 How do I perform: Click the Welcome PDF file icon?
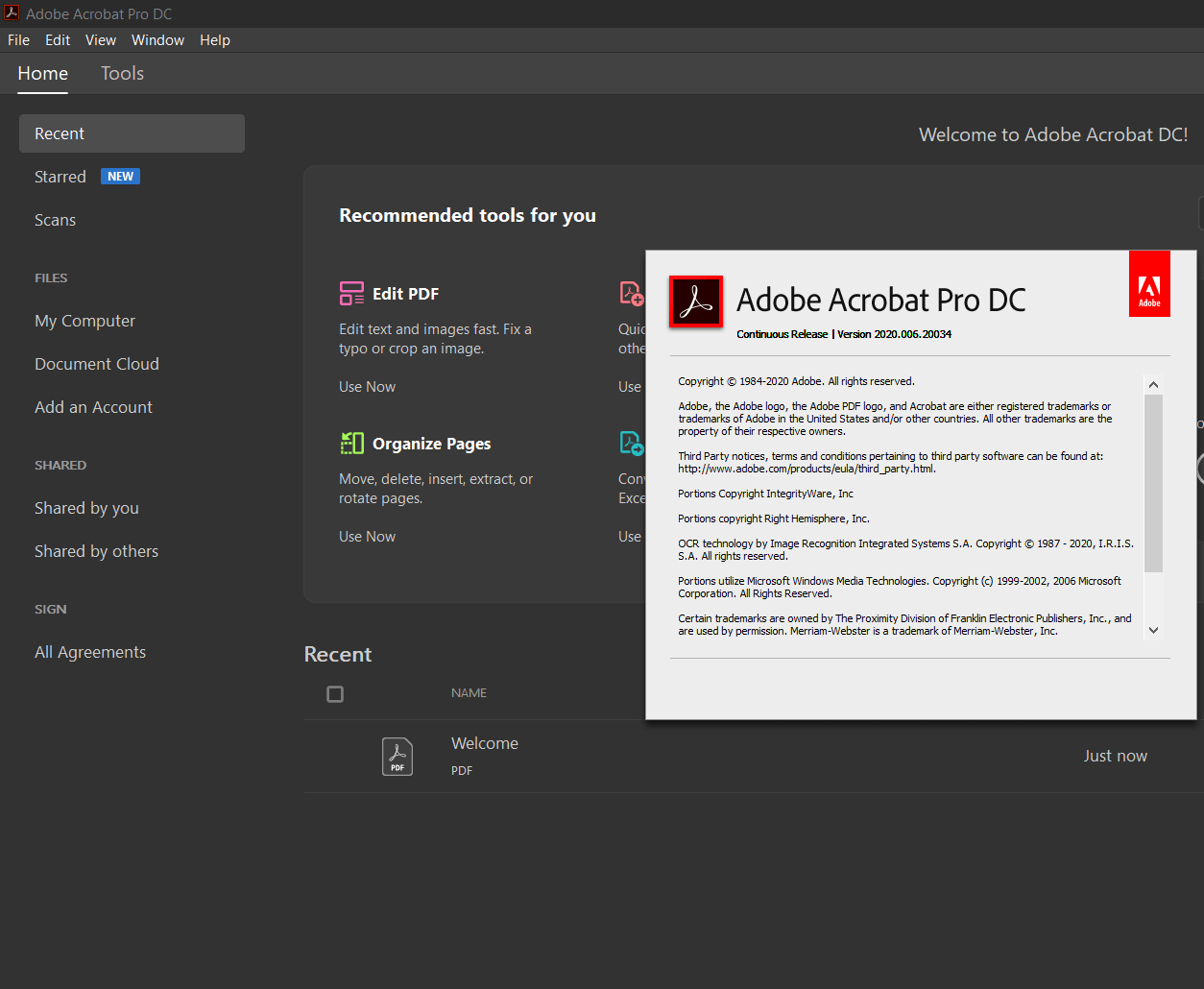coord(397,756)
